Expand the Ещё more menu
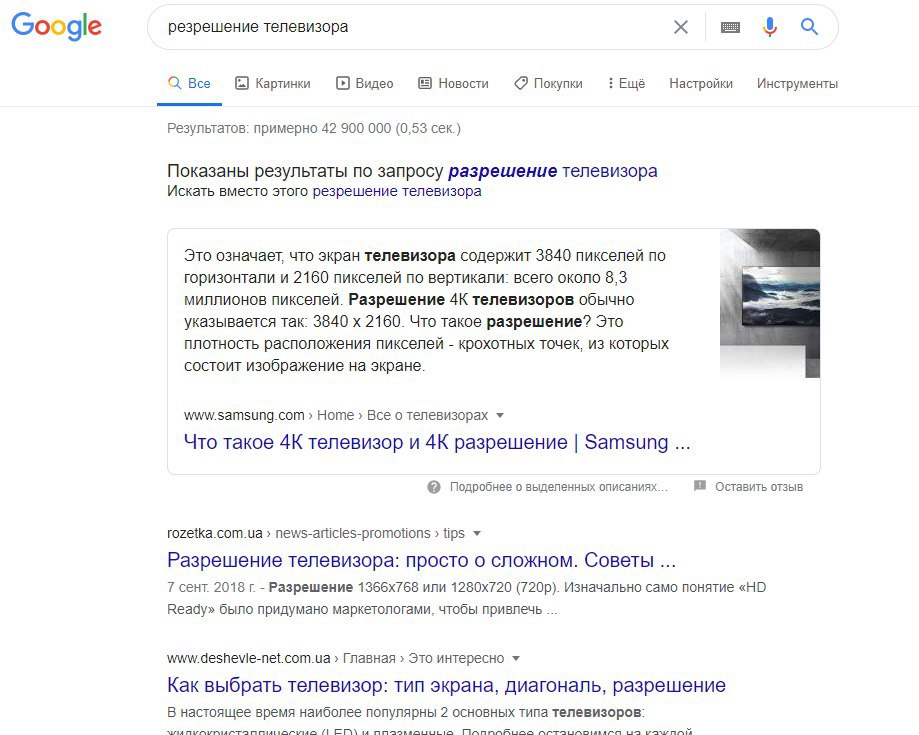 tap(627, 84)
